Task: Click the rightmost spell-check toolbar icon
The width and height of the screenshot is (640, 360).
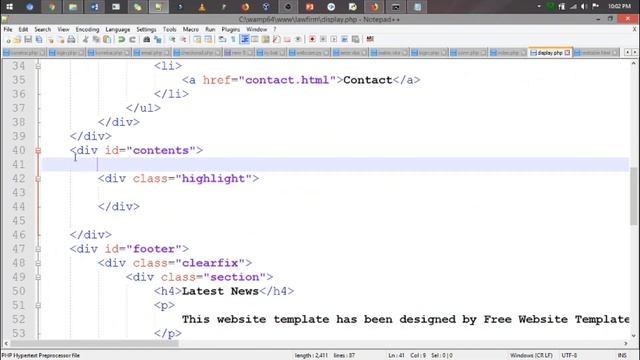Action: [370, 39]
